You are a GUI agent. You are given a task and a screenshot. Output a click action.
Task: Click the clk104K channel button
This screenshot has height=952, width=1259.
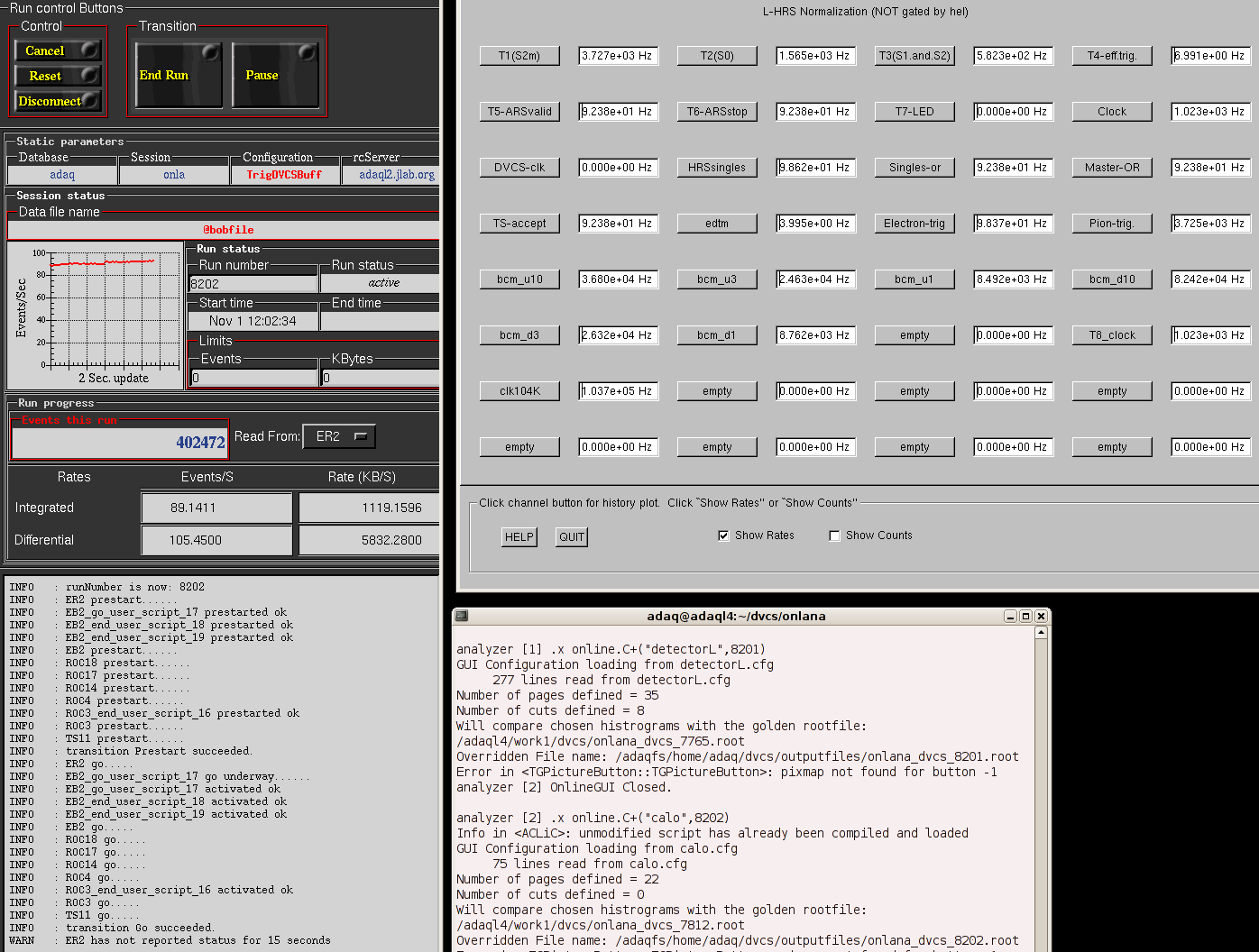coord(519,391)
